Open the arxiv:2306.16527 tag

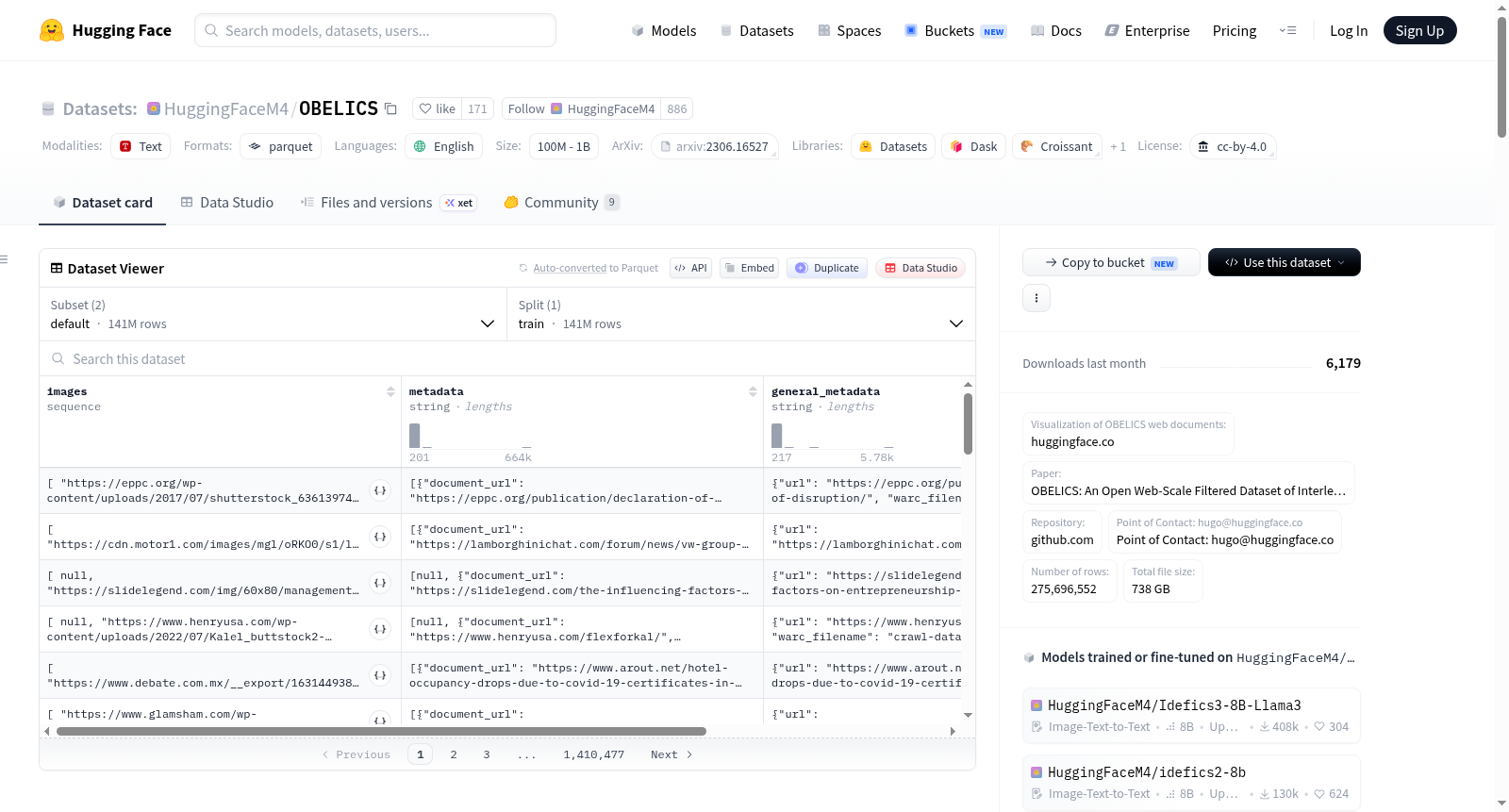point(714,146)
